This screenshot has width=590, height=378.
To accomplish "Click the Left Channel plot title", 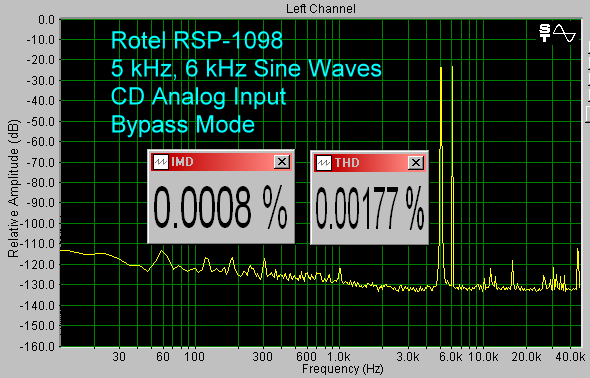I will pyautogui.click(x=321, y=9).
